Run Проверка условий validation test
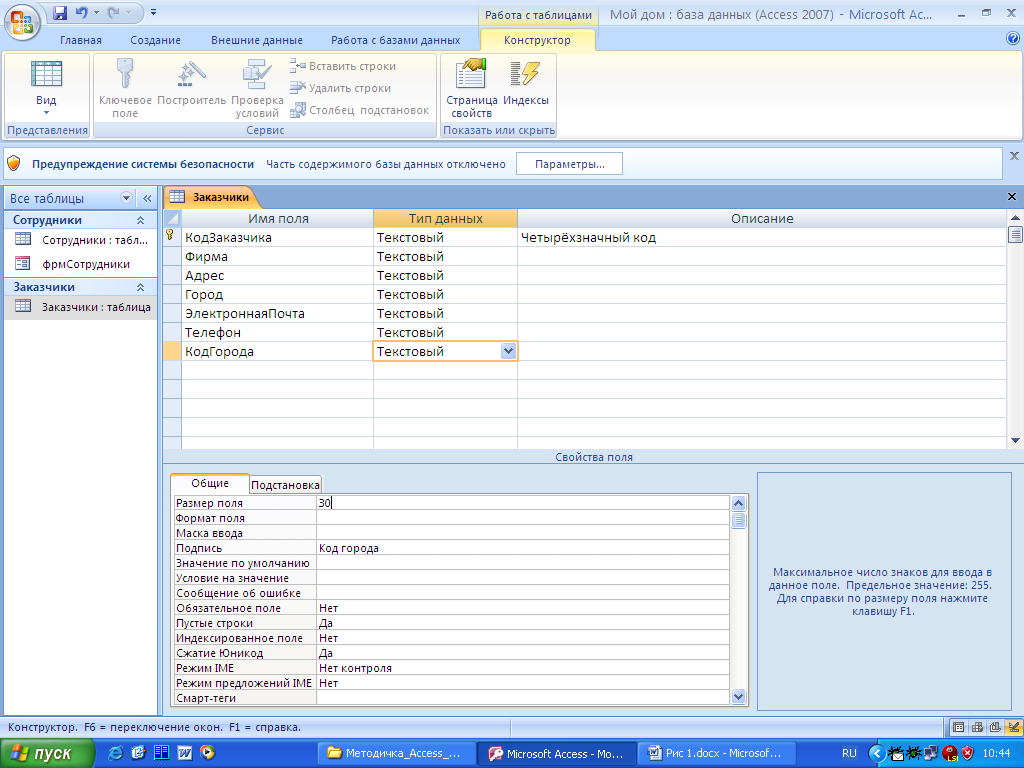The image size is (1024, 768). (x=257, y=88)
